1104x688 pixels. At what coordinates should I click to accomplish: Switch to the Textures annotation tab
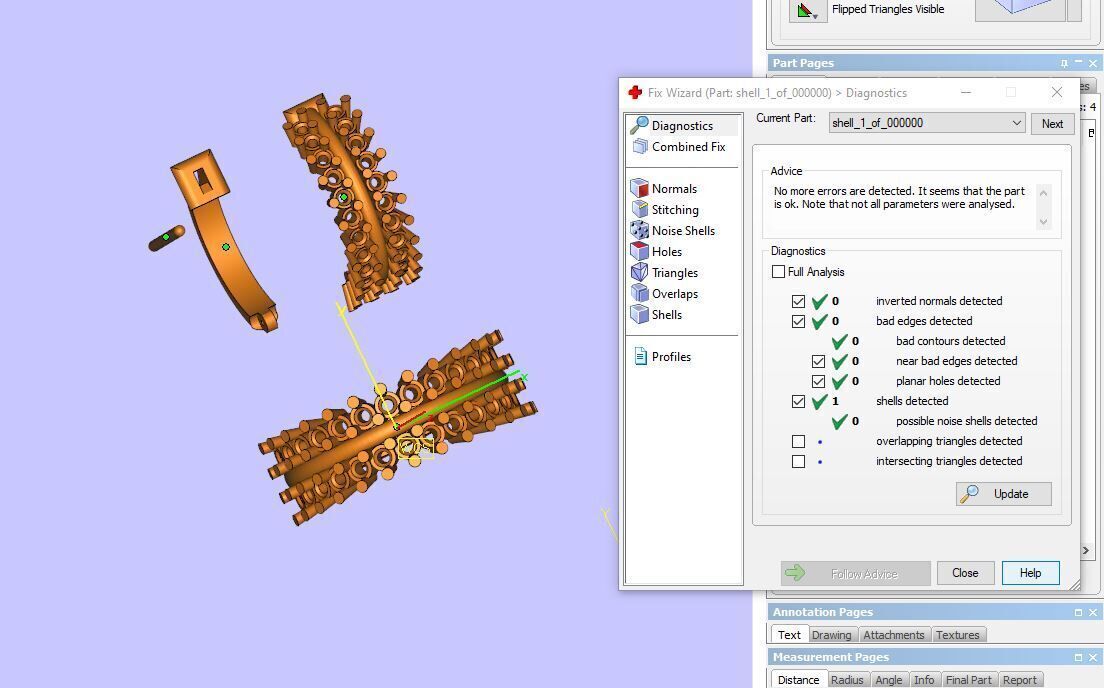958,634
